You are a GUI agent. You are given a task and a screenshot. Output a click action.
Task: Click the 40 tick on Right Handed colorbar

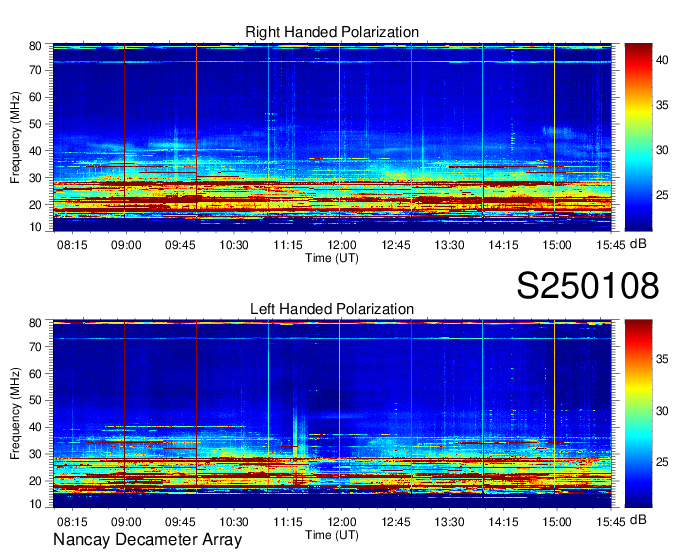tap(662, 60)
